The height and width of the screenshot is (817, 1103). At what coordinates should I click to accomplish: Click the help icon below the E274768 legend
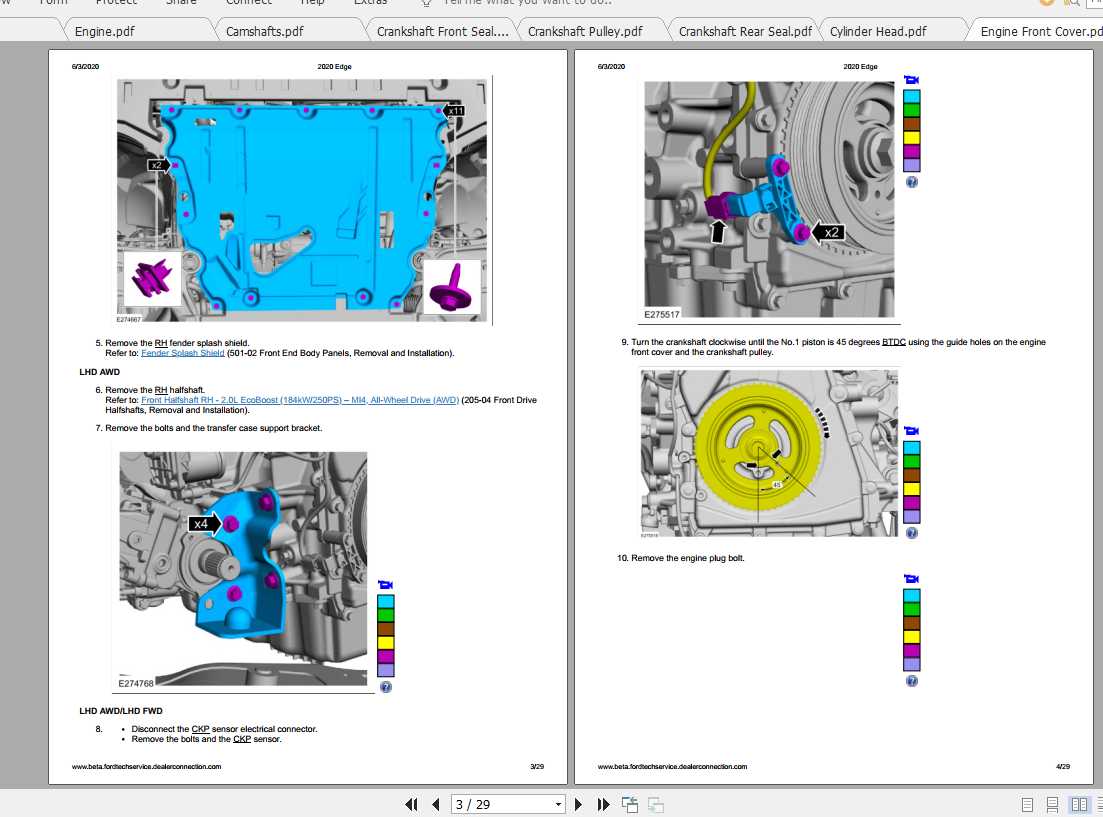coord(385,687)
